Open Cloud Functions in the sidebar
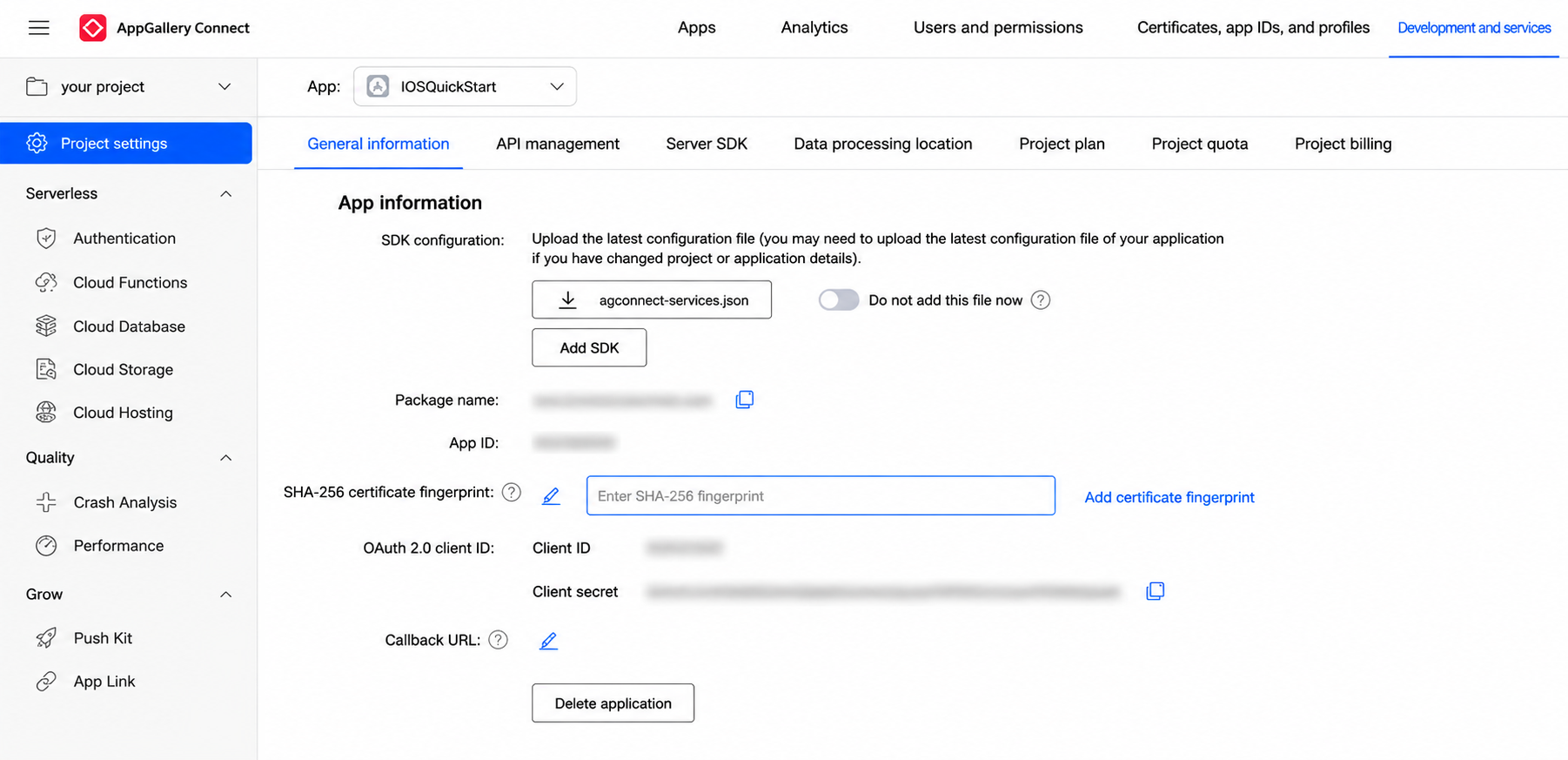The height and width of the screenshot is (760, 1568). pyautogui.click(x=131, y=282)
